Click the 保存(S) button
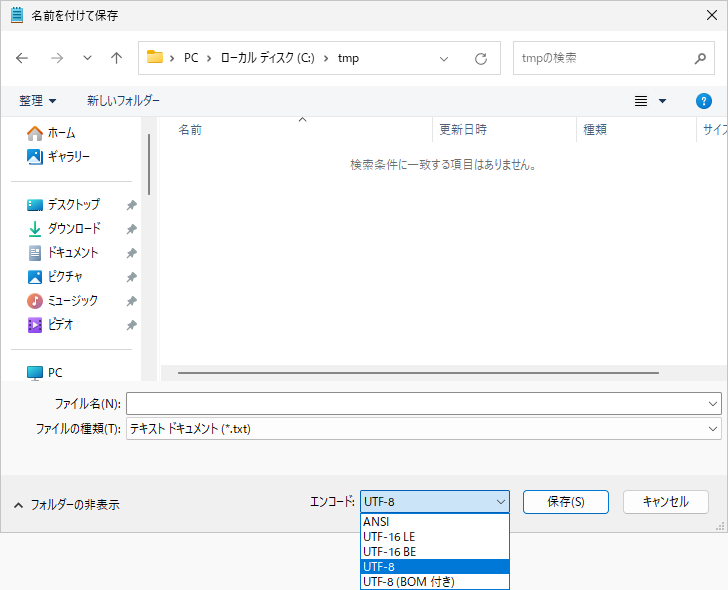The height and width of the screenshot is (590, 728). coord(564,502)
